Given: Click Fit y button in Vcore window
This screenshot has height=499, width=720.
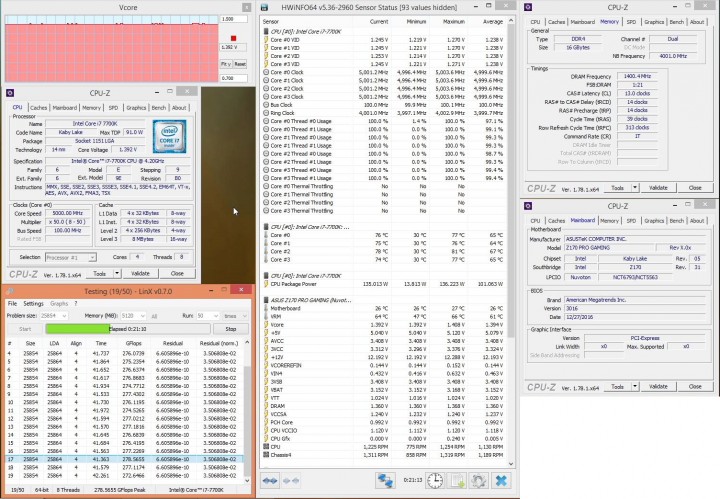Looking at the screenshot, I should 226,64.
